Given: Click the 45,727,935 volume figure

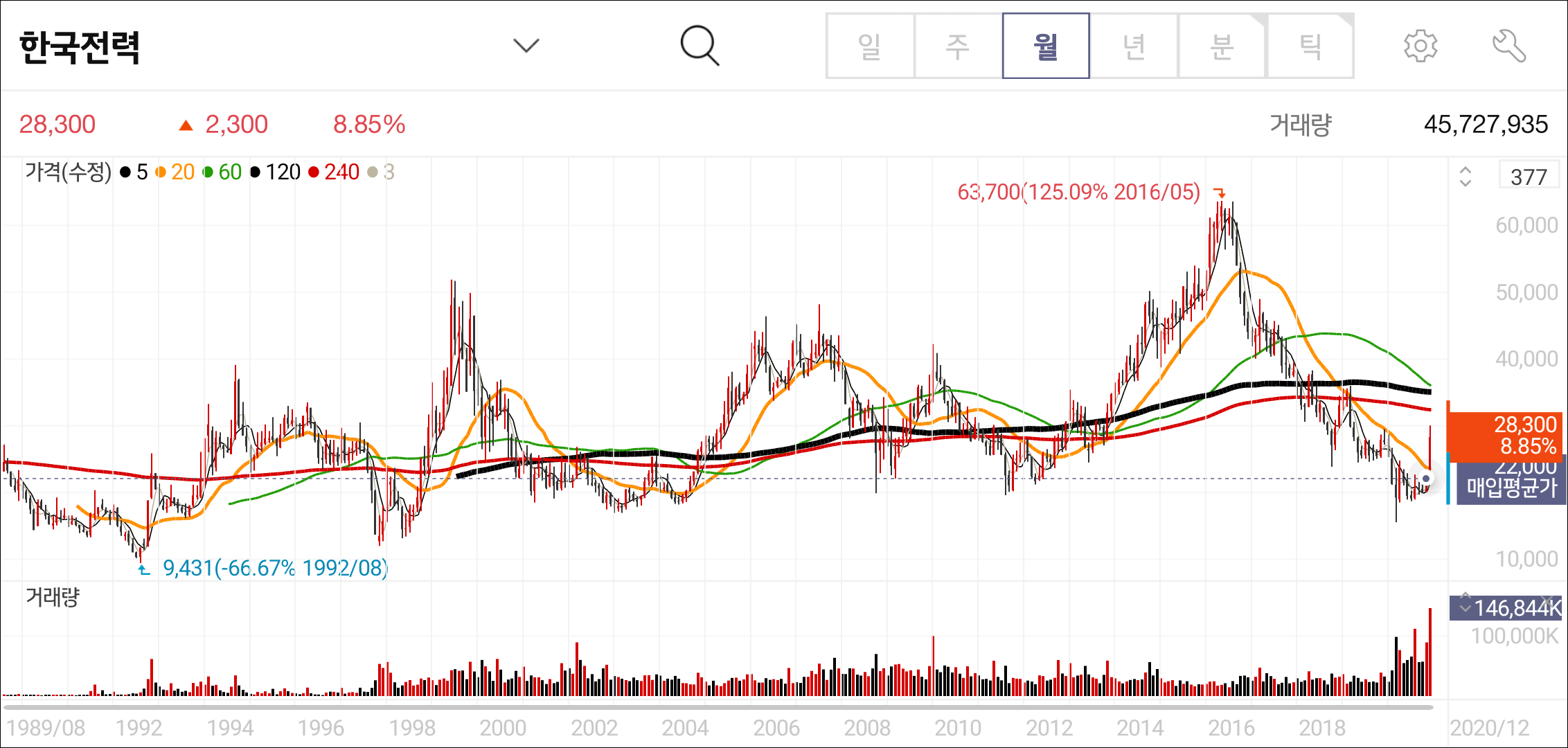Looking at the screenshot, I should click(1486, 125).
